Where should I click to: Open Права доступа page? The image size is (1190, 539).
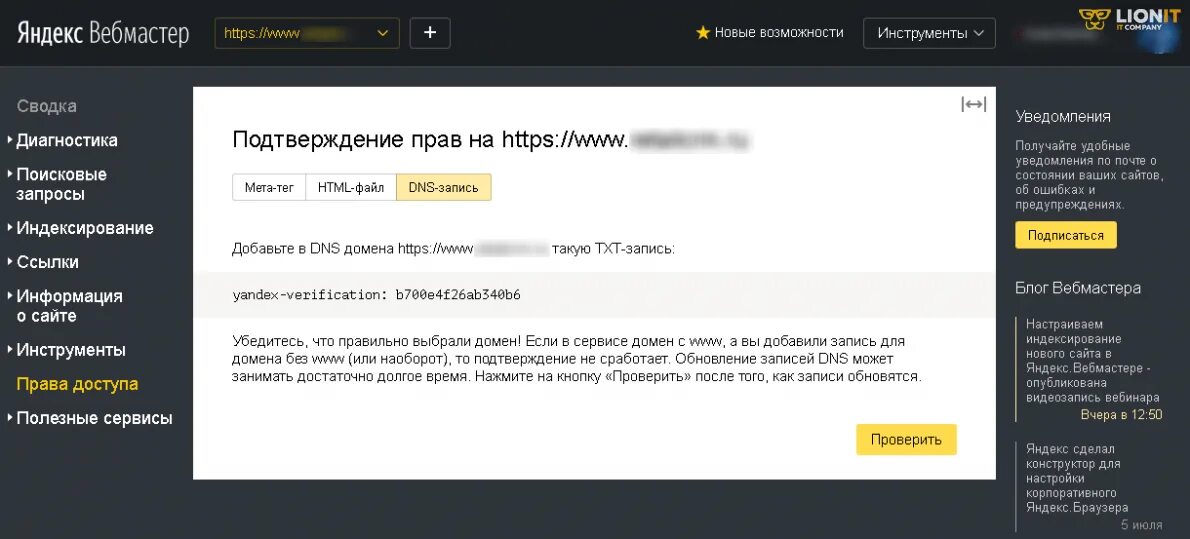tap(77, 384)
